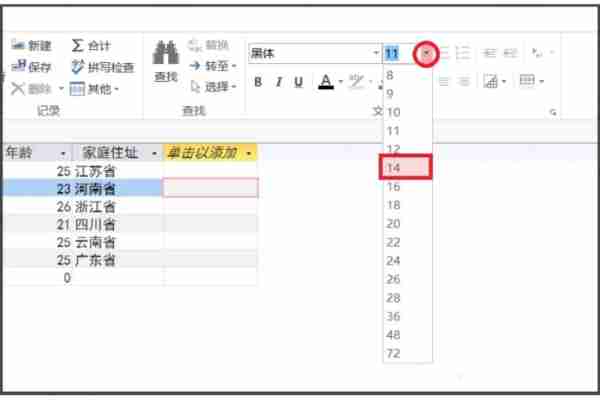
Task: Open the More (其他) records menu
Action: pos(95,89)
